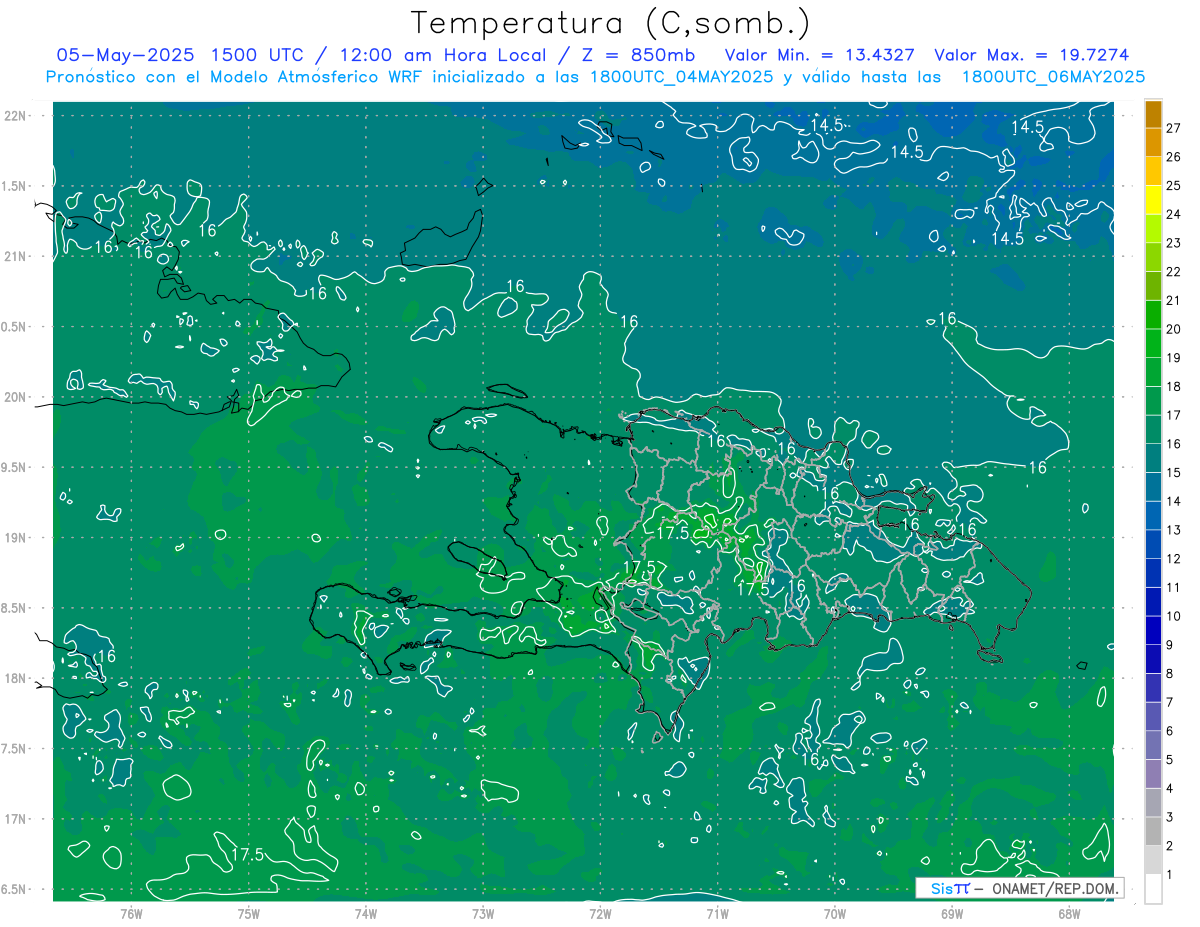Click the '7.5N' latitude axis label
Screen dimensions: 1200x927
[15, 749]
